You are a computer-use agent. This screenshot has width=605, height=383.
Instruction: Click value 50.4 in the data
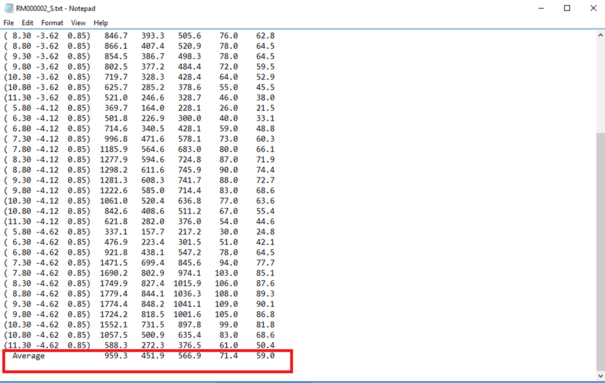tap(265, 345)
